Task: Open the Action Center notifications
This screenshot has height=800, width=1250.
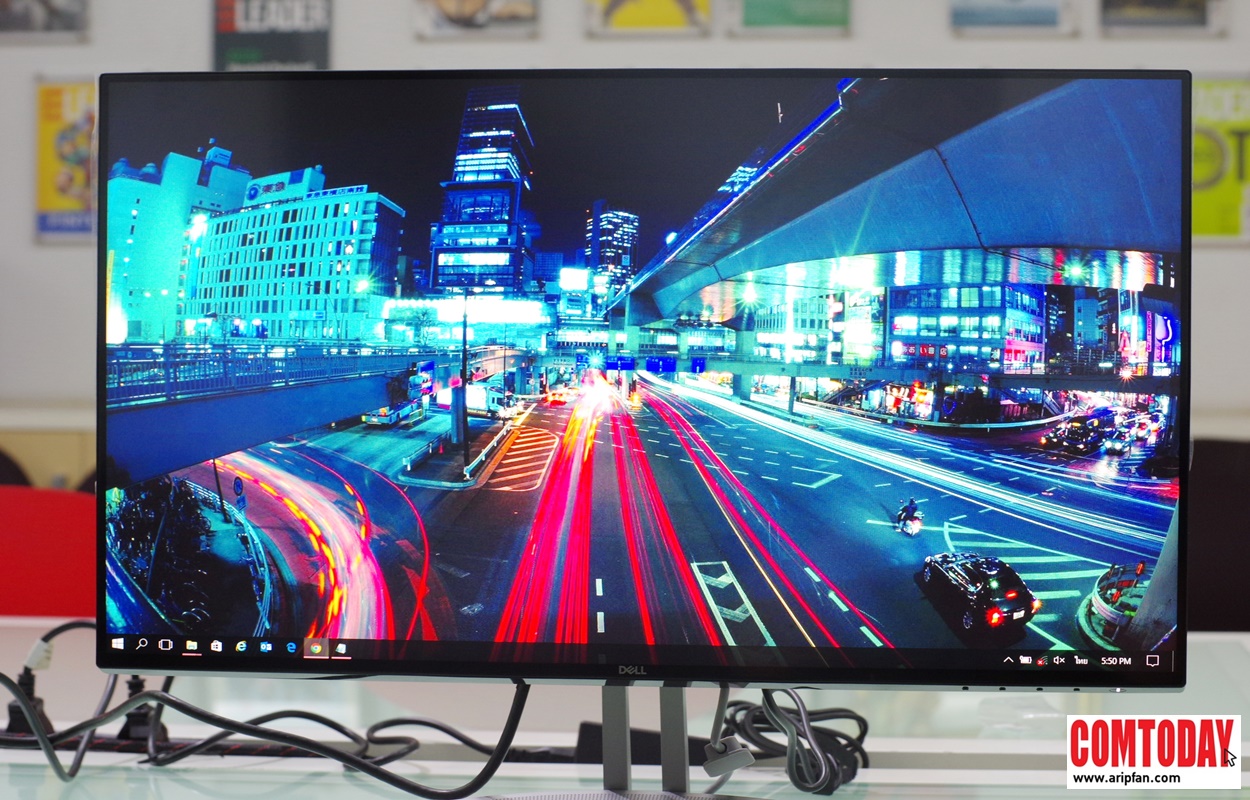Action: (1152, 661)
